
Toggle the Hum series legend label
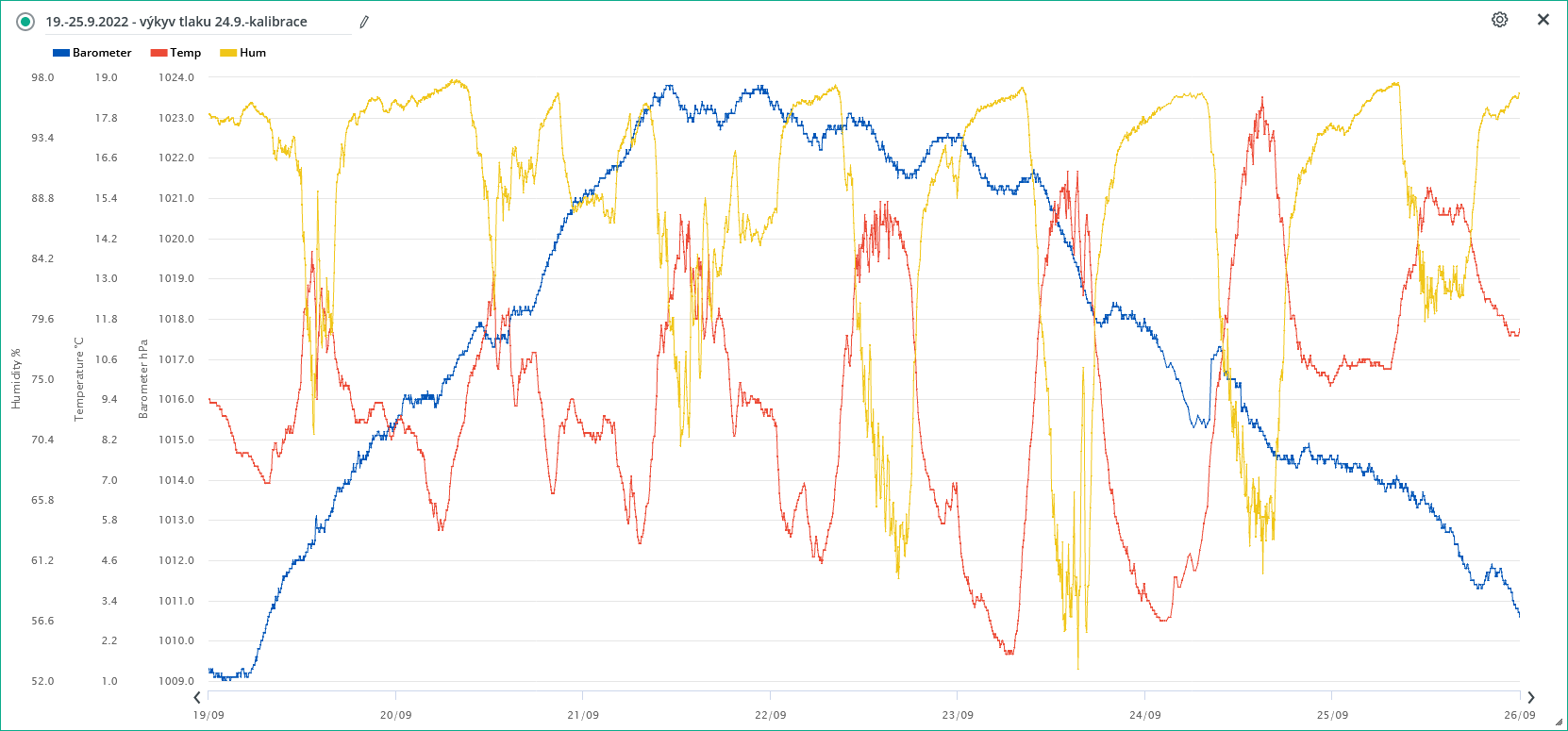253,53
